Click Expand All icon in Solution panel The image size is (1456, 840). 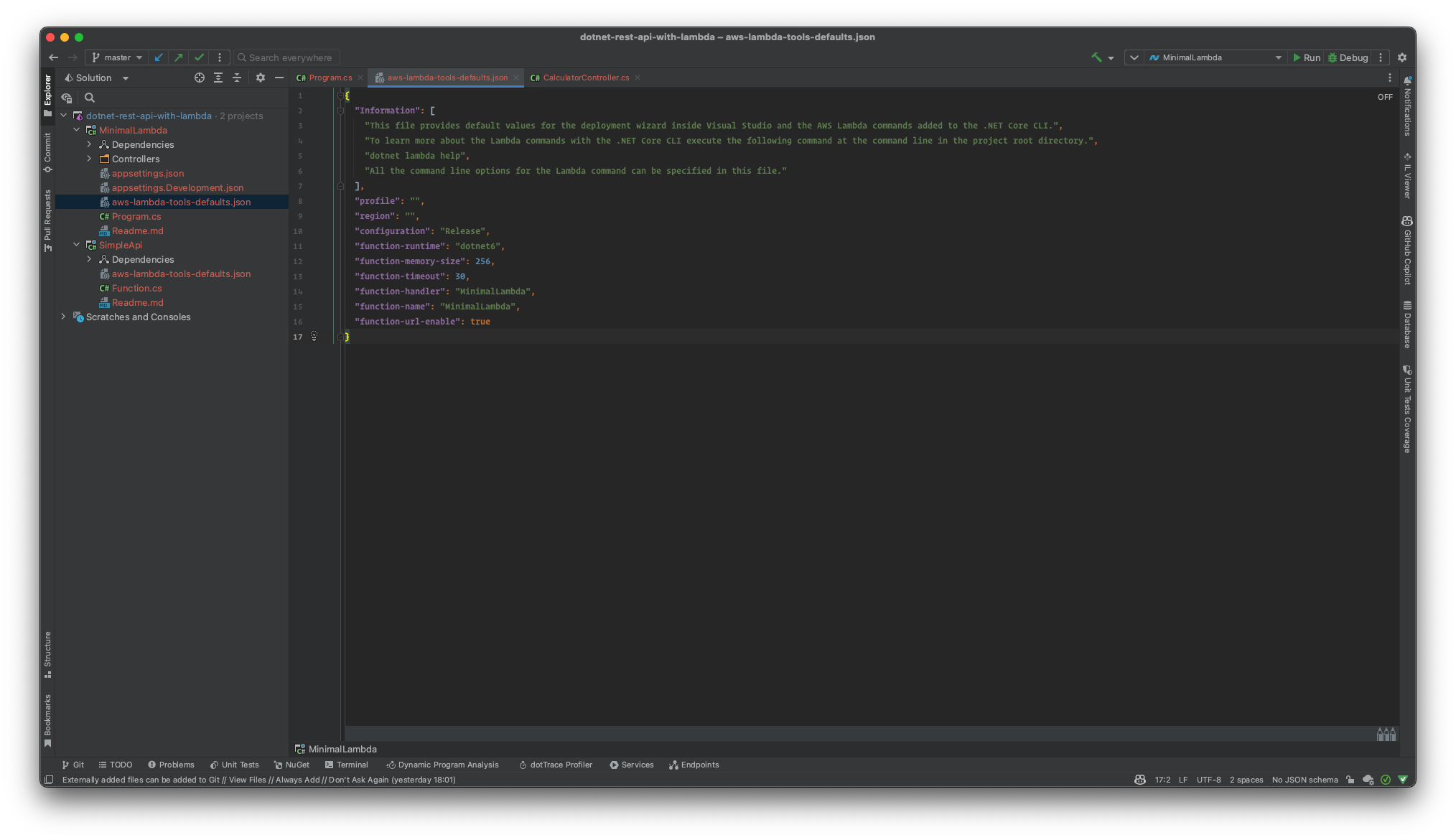pyautogui.click(x=218, y=78)
